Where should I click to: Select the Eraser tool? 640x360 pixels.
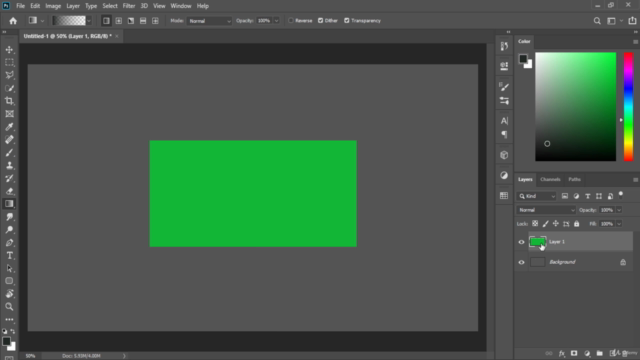click(9, 191)
